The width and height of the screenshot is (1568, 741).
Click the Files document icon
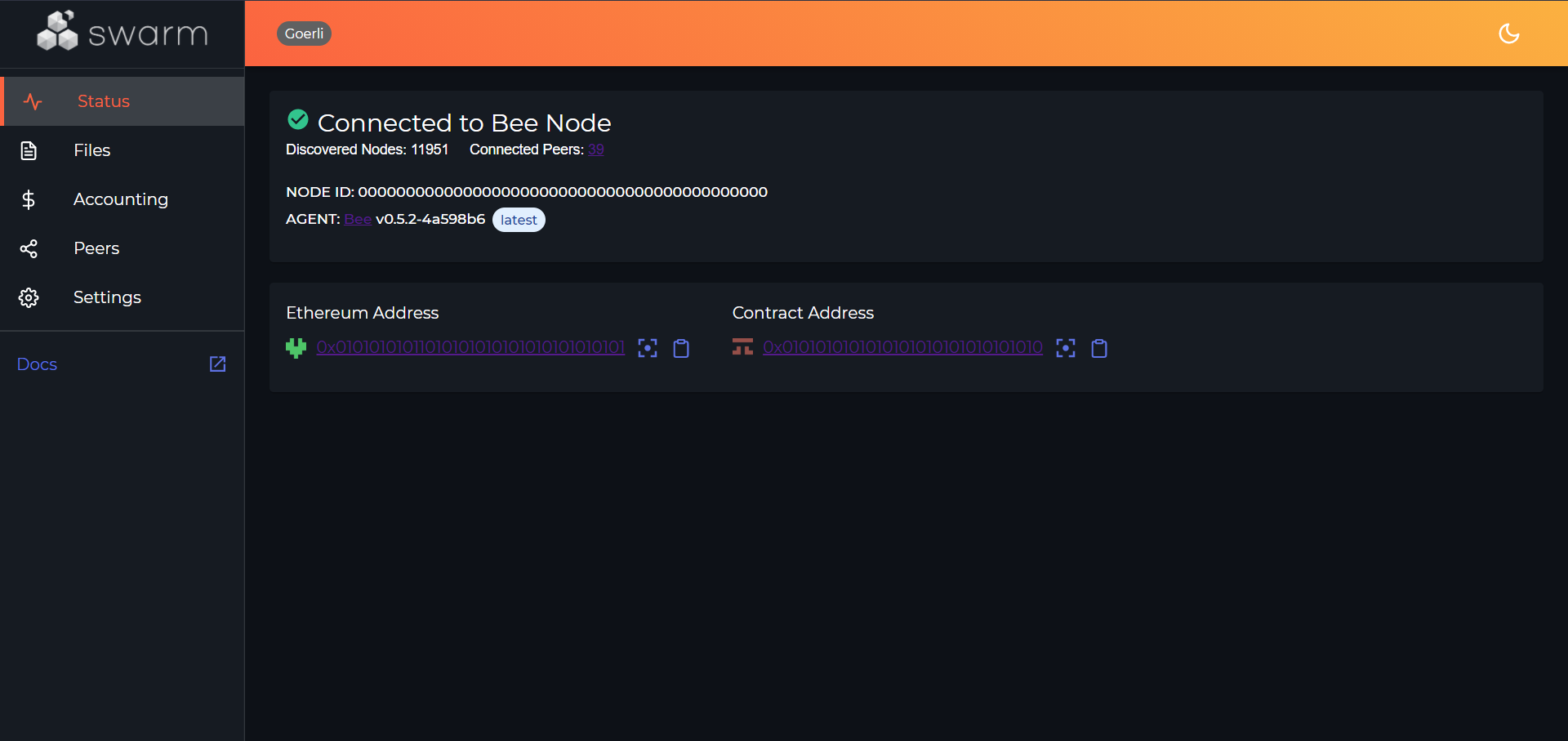click(29, 150)
